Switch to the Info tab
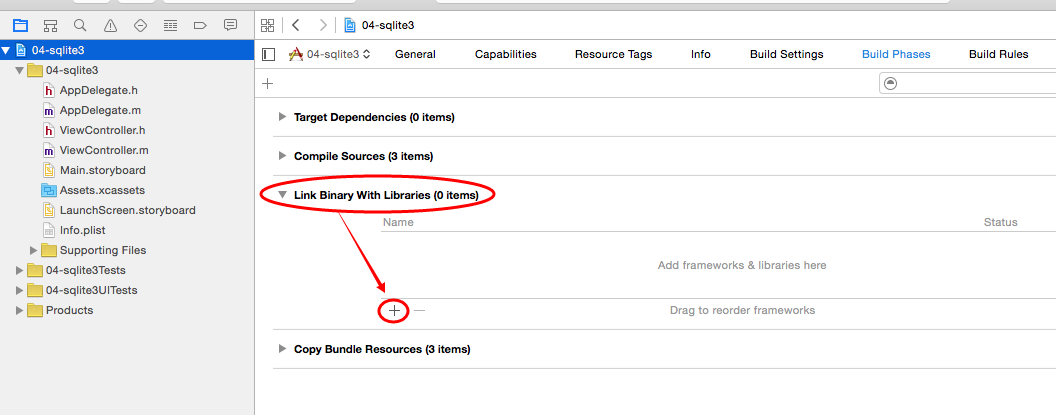This screenshot has height=415, width=1056. [x=700, y=55]
